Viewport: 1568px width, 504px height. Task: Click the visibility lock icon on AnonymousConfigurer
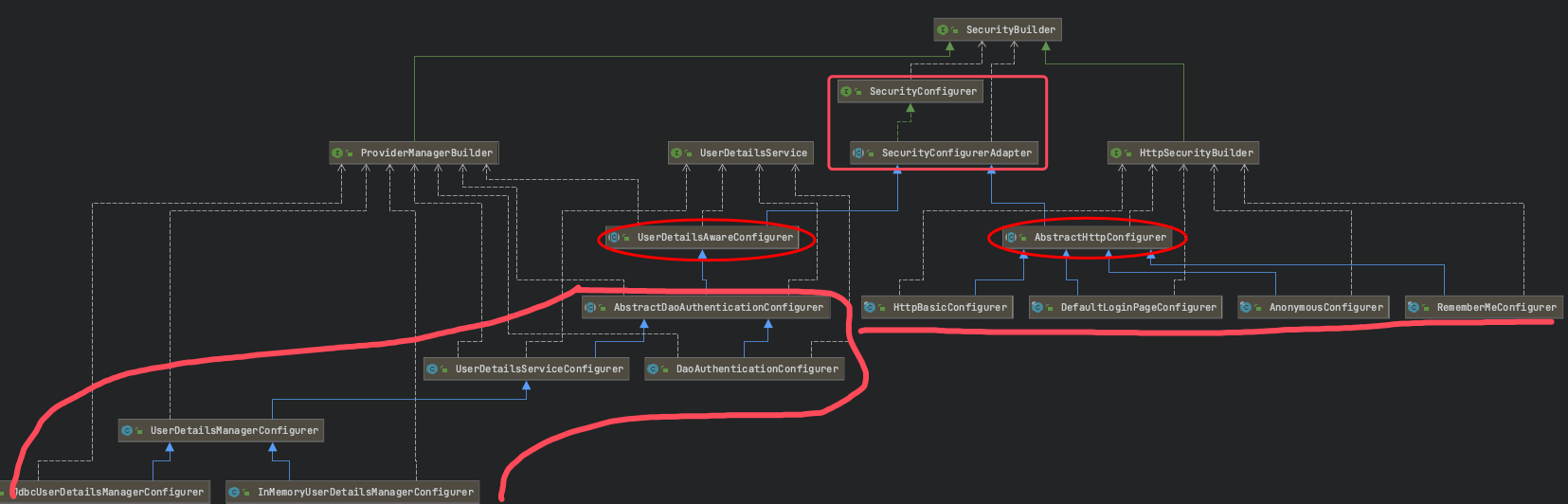pos(1258,309)
